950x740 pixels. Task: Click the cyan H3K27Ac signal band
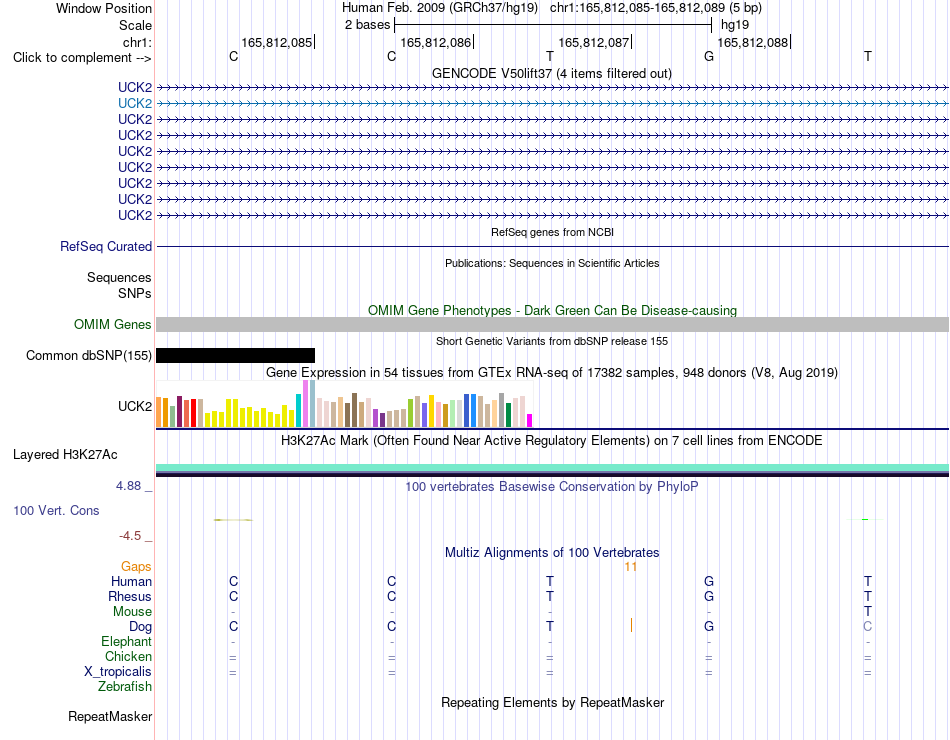(552, 467)
